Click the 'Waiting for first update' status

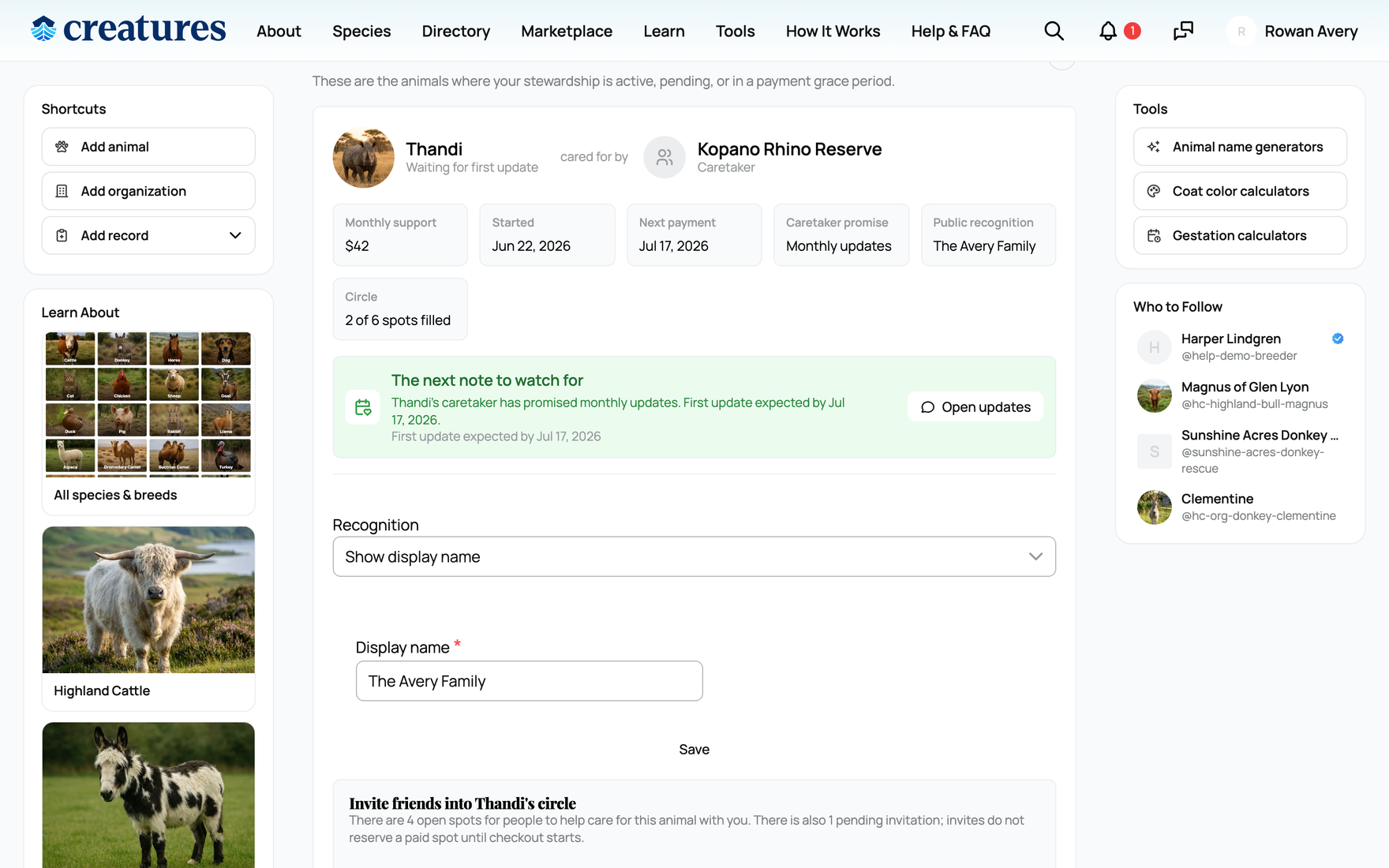point(472,167)
